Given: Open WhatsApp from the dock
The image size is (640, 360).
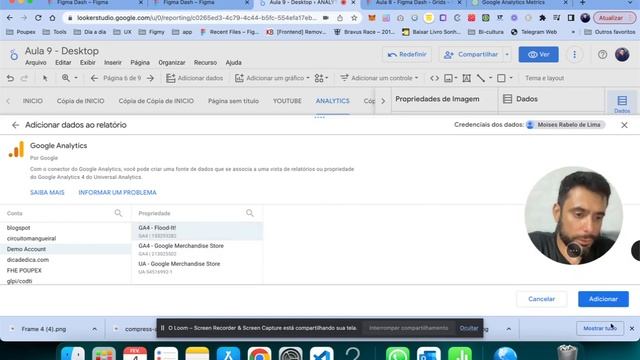Looking at the screenshot, I should 398,353.
